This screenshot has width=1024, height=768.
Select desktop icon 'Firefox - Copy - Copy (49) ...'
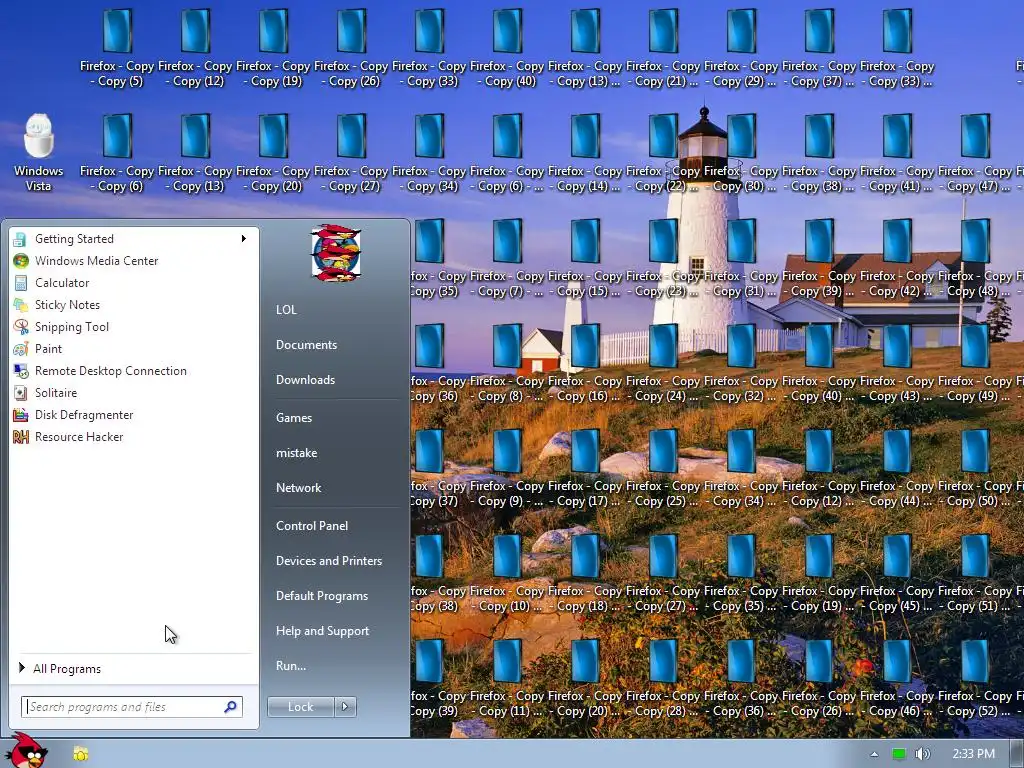(975, 364)
